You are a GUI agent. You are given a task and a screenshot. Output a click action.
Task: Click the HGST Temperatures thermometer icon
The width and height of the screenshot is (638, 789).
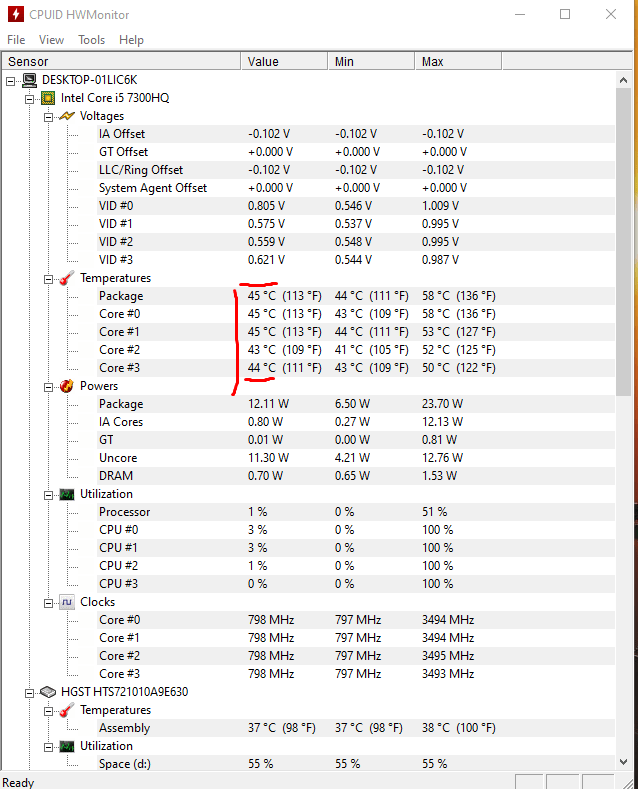[67, 711]
